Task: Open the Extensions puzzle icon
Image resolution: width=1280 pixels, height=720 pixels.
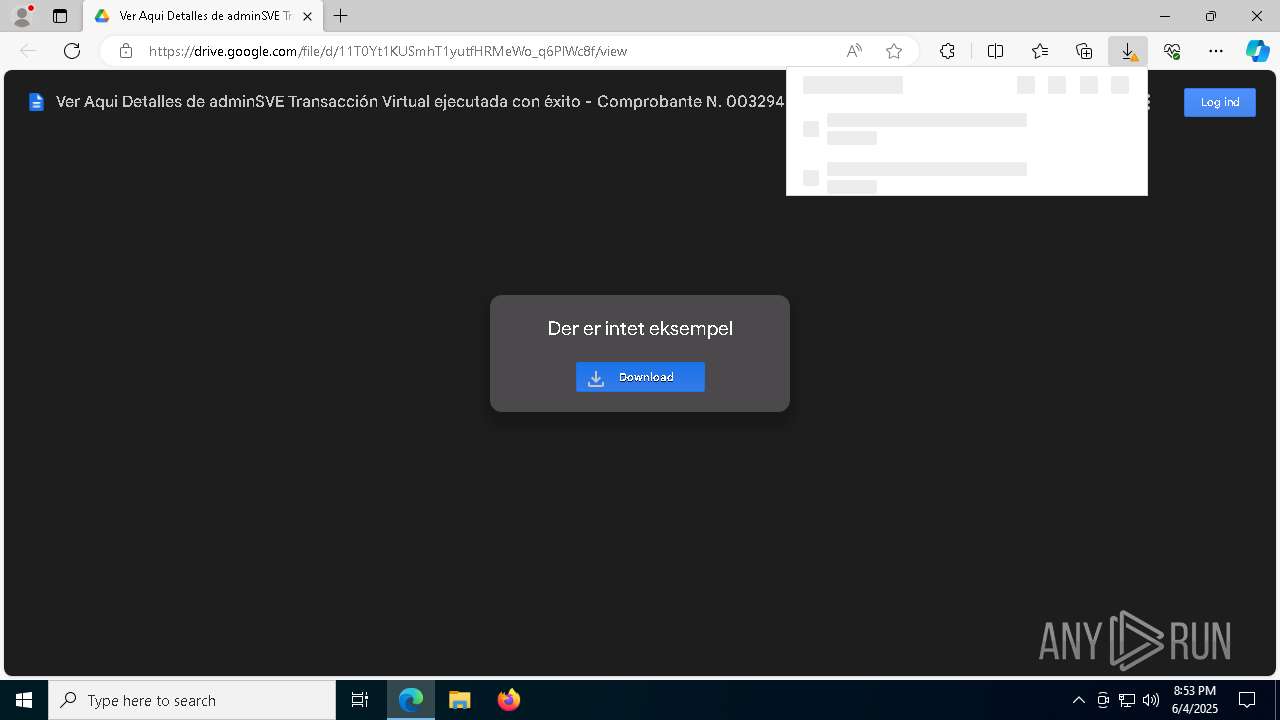Action: (x=947, y=51)
